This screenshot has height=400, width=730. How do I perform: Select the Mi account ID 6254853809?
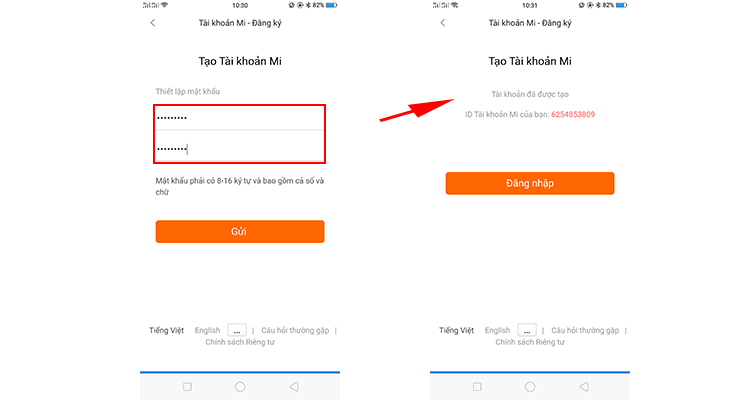click(x=573, y=115)
